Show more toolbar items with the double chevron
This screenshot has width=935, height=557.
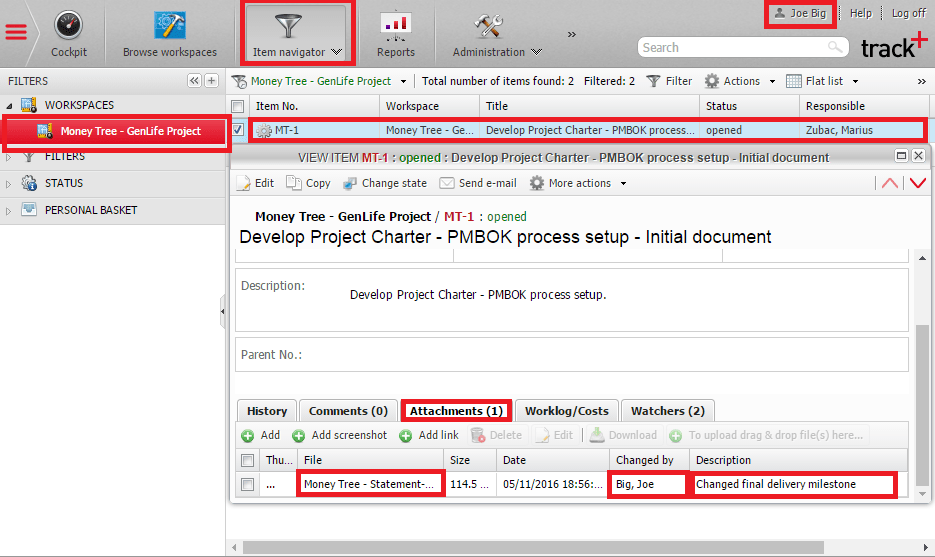(x=572, y=35)
